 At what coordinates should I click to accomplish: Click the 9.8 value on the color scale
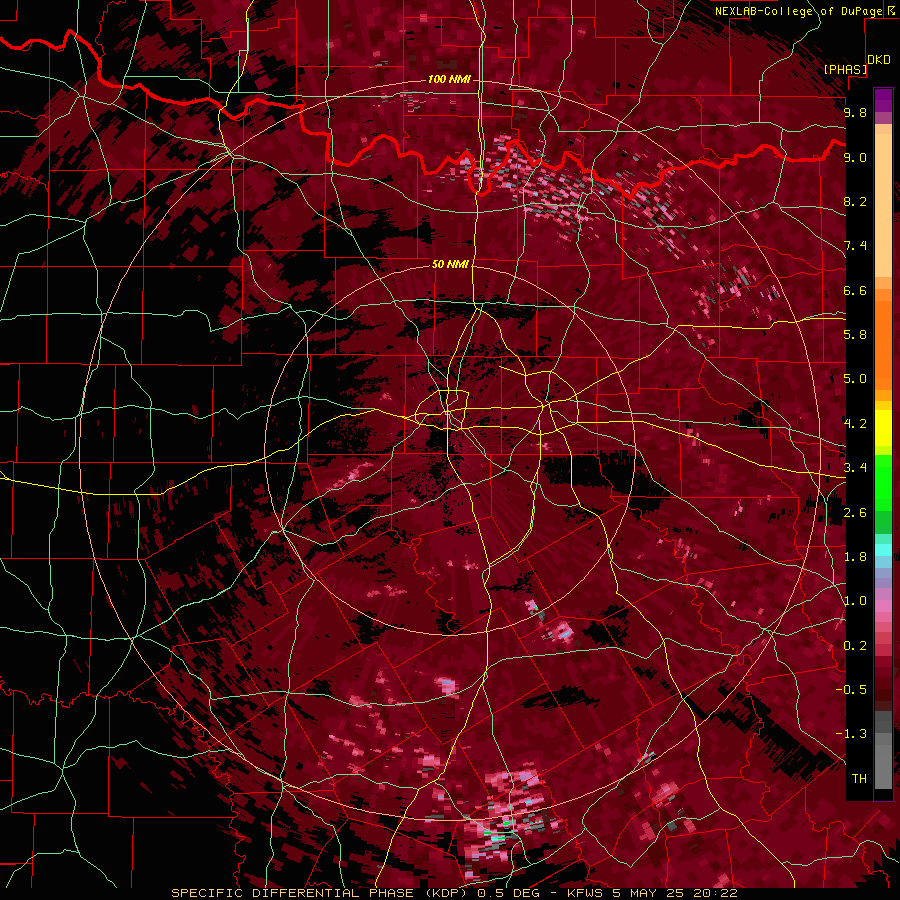[855, 112]
